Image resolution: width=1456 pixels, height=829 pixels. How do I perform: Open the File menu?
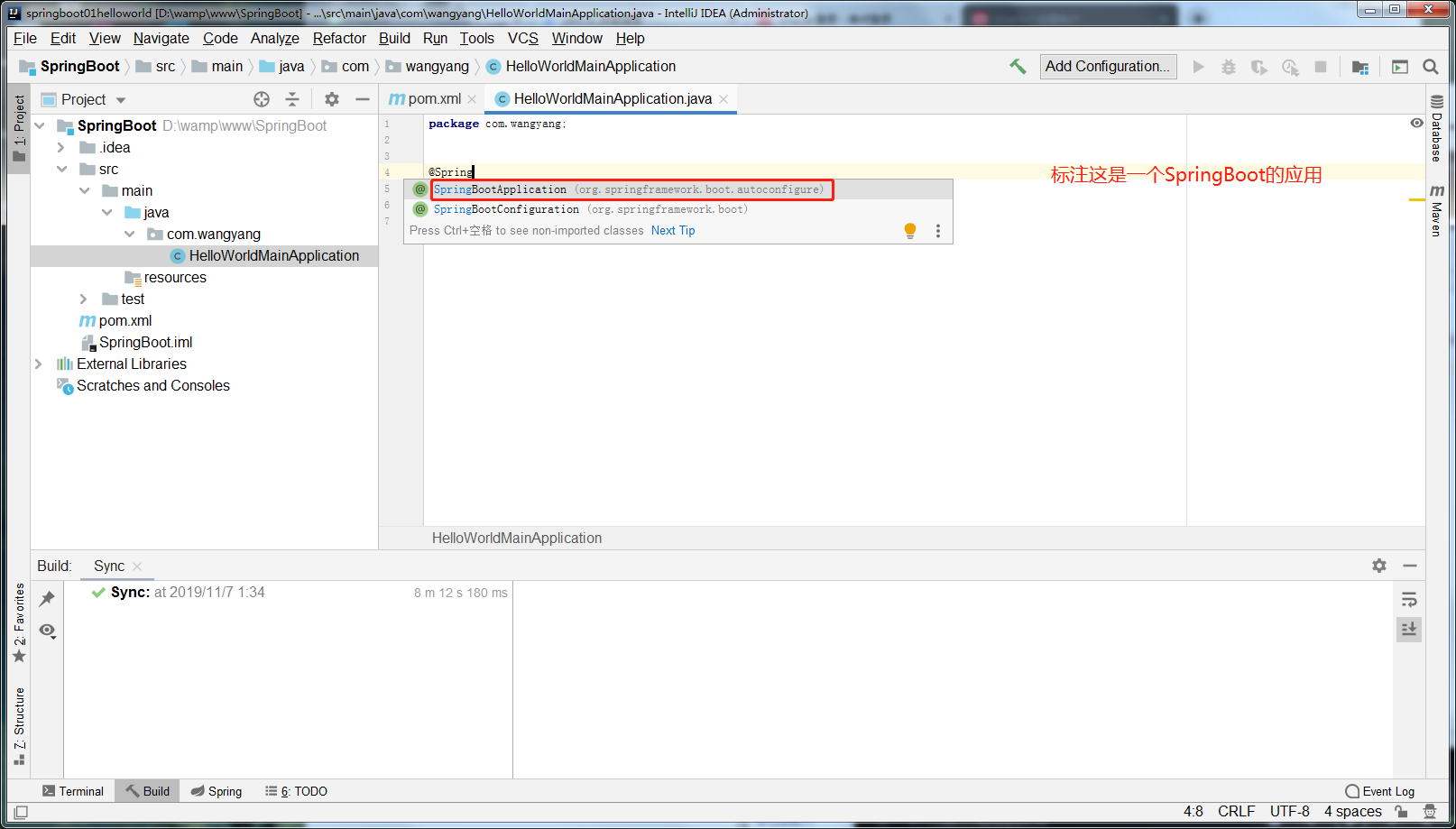(x=25, y=38)
